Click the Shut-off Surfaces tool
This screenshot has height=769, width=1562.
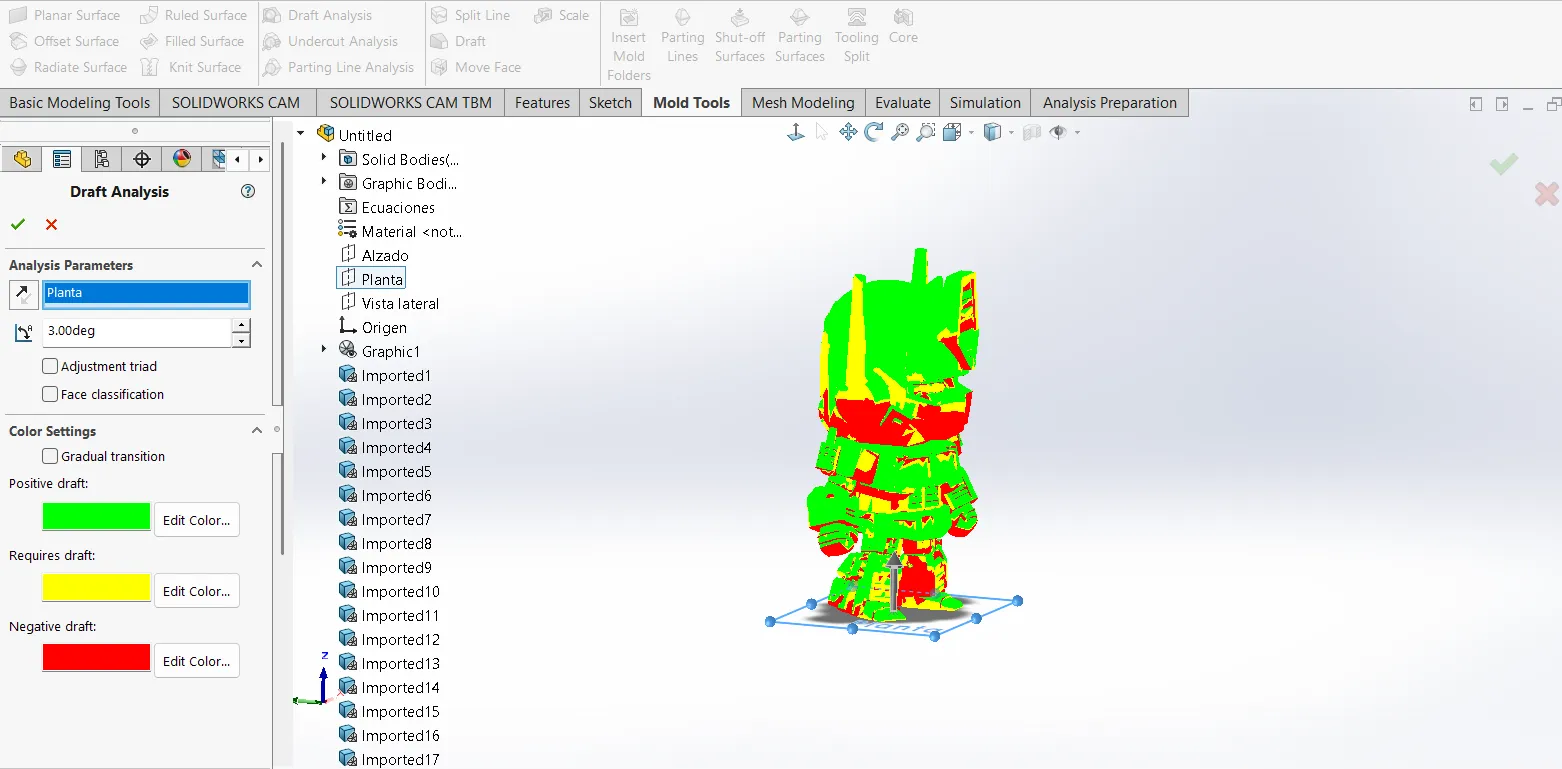coord(740,36)
